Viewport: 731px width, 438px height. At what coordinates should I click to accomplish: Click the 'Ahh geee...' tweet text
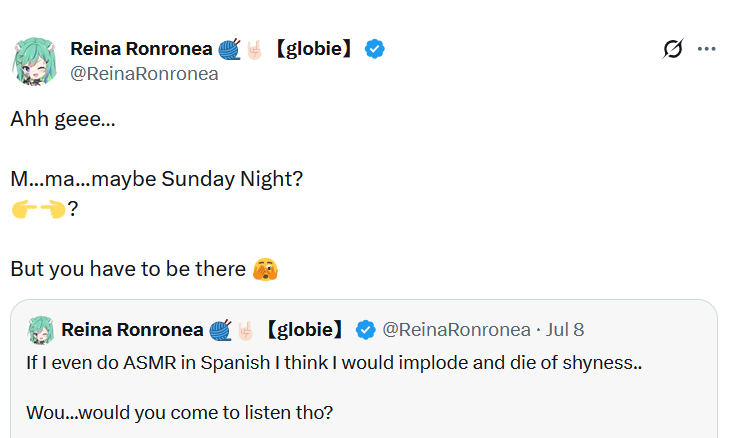[63, 118]
